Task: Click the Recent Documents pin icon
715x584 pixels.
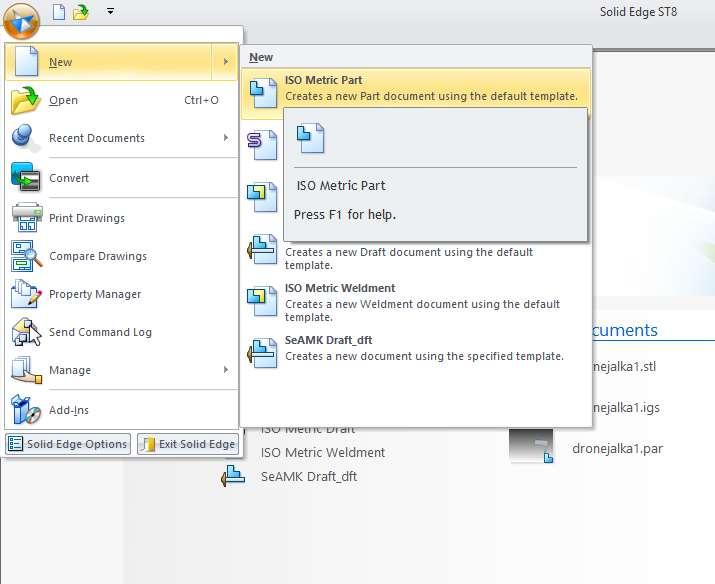Action: pos(24,138)
